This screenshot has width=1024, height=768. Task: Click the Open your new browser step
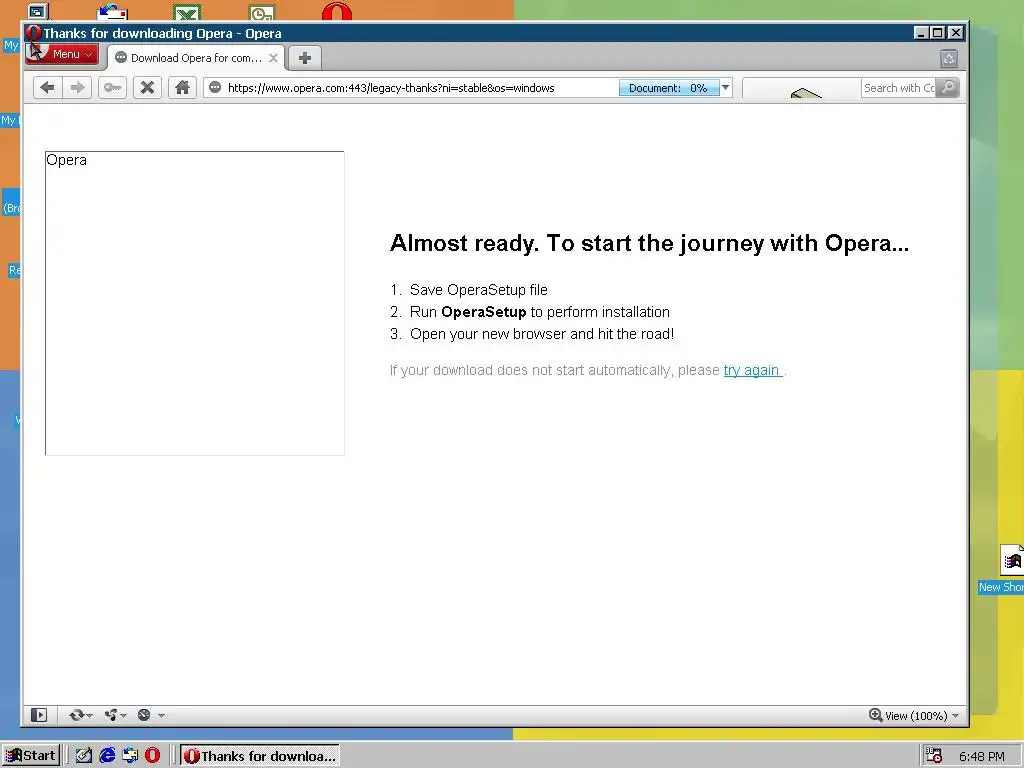(542, 334)
